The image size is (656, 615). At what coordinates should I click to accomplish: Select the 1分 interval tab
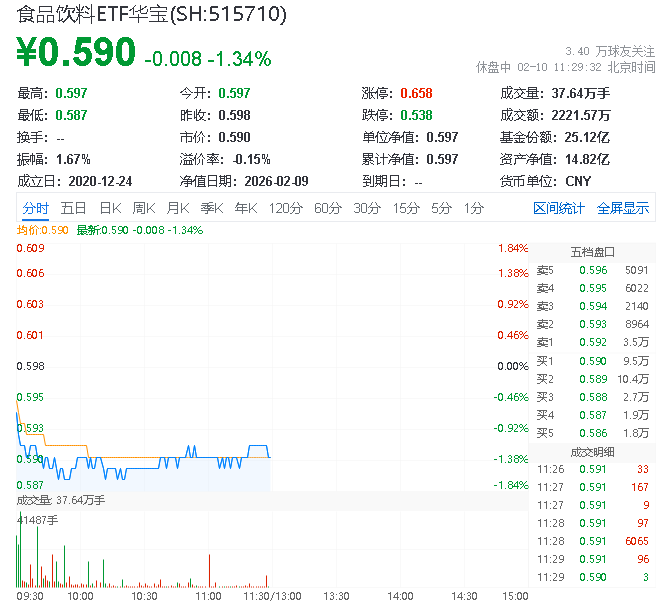pyautogui.click(x=473, y=208)
